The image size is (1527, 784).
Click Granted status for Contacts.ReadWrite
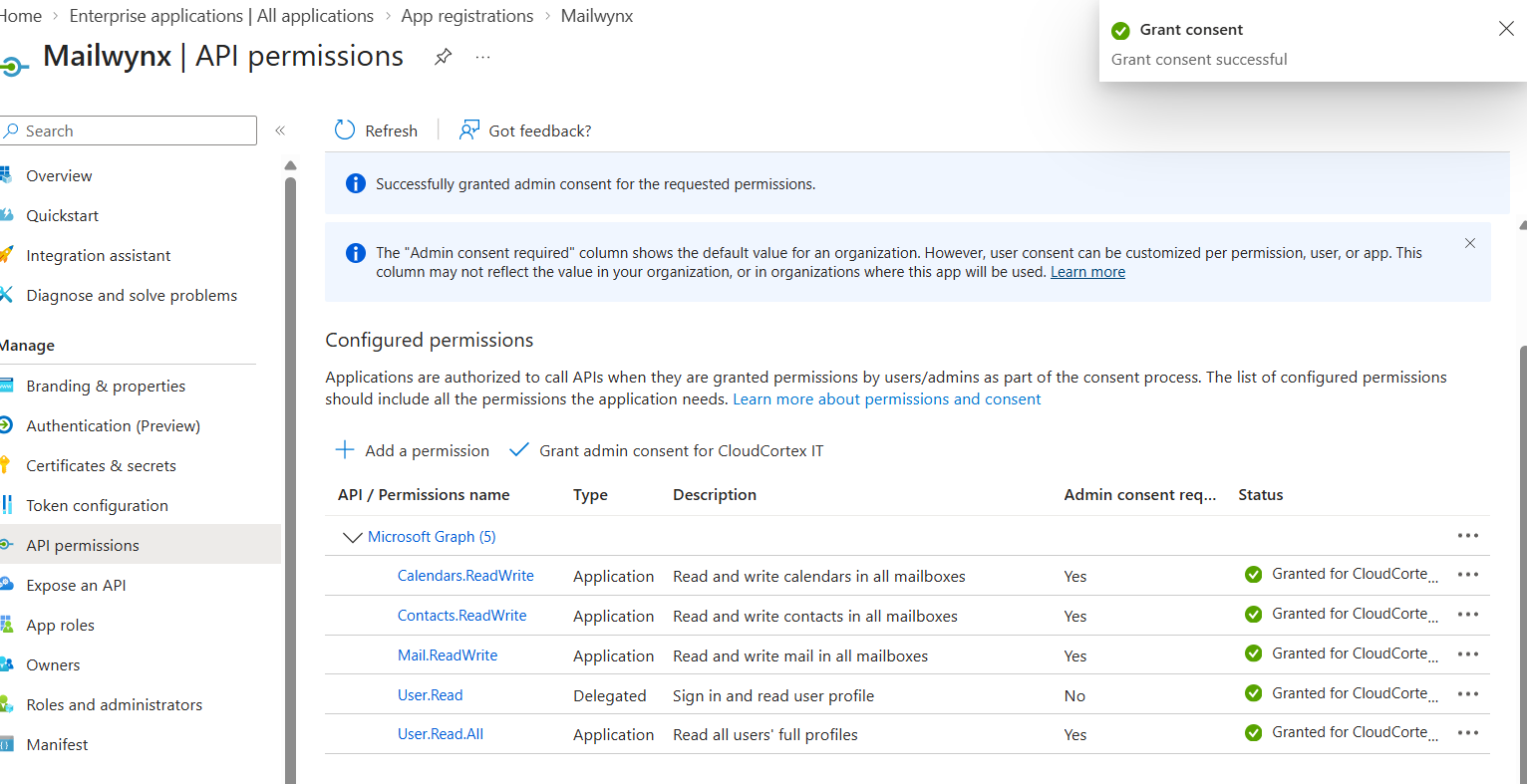1342,615
